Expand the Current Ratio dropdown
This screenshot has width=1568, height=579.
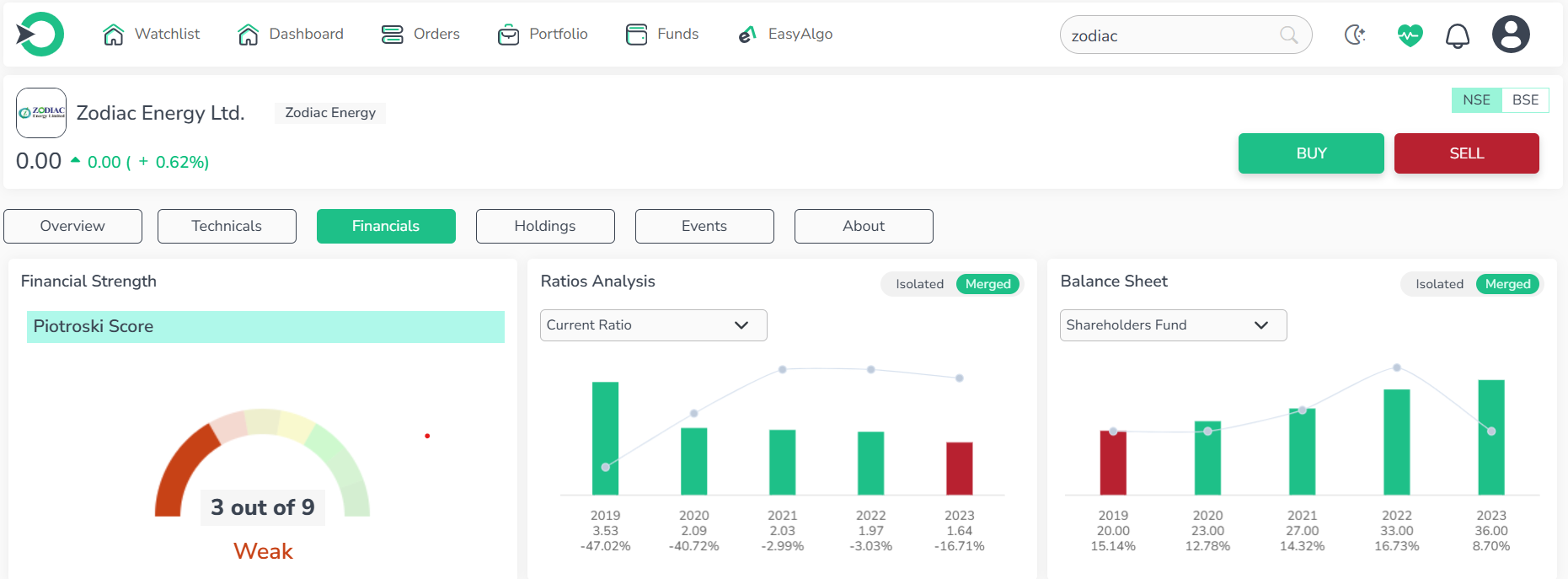[653, 325]
